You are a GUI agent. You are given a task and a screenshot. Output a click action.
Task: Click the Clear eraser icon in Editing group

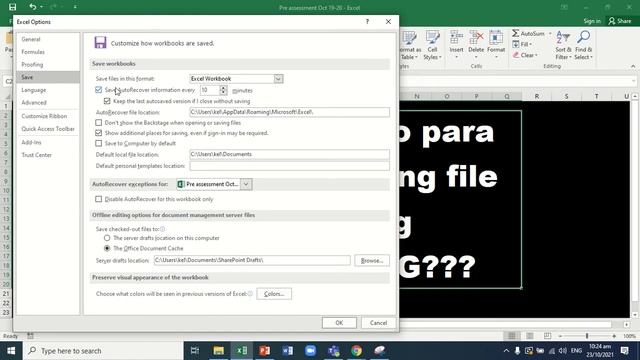tap(516, 55)
